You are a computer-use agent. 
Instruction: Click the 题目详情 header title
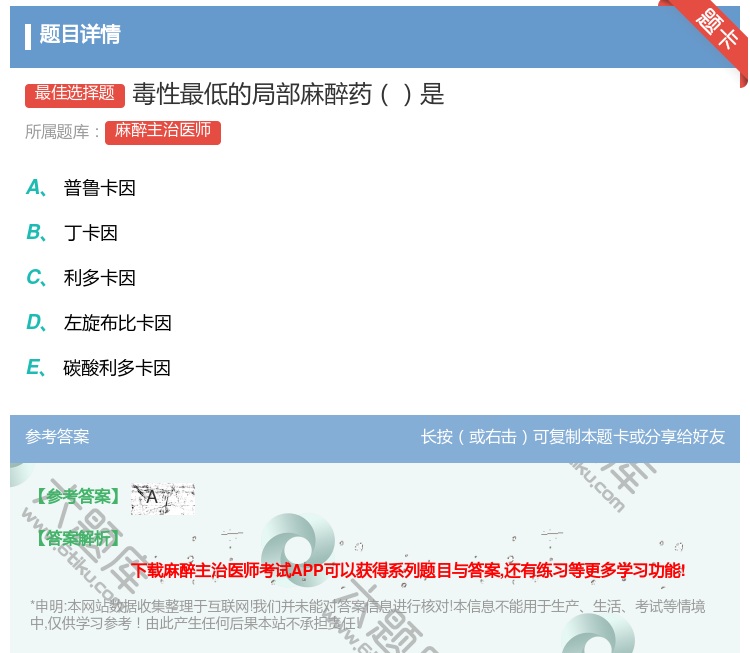click(x=80, y=34)
